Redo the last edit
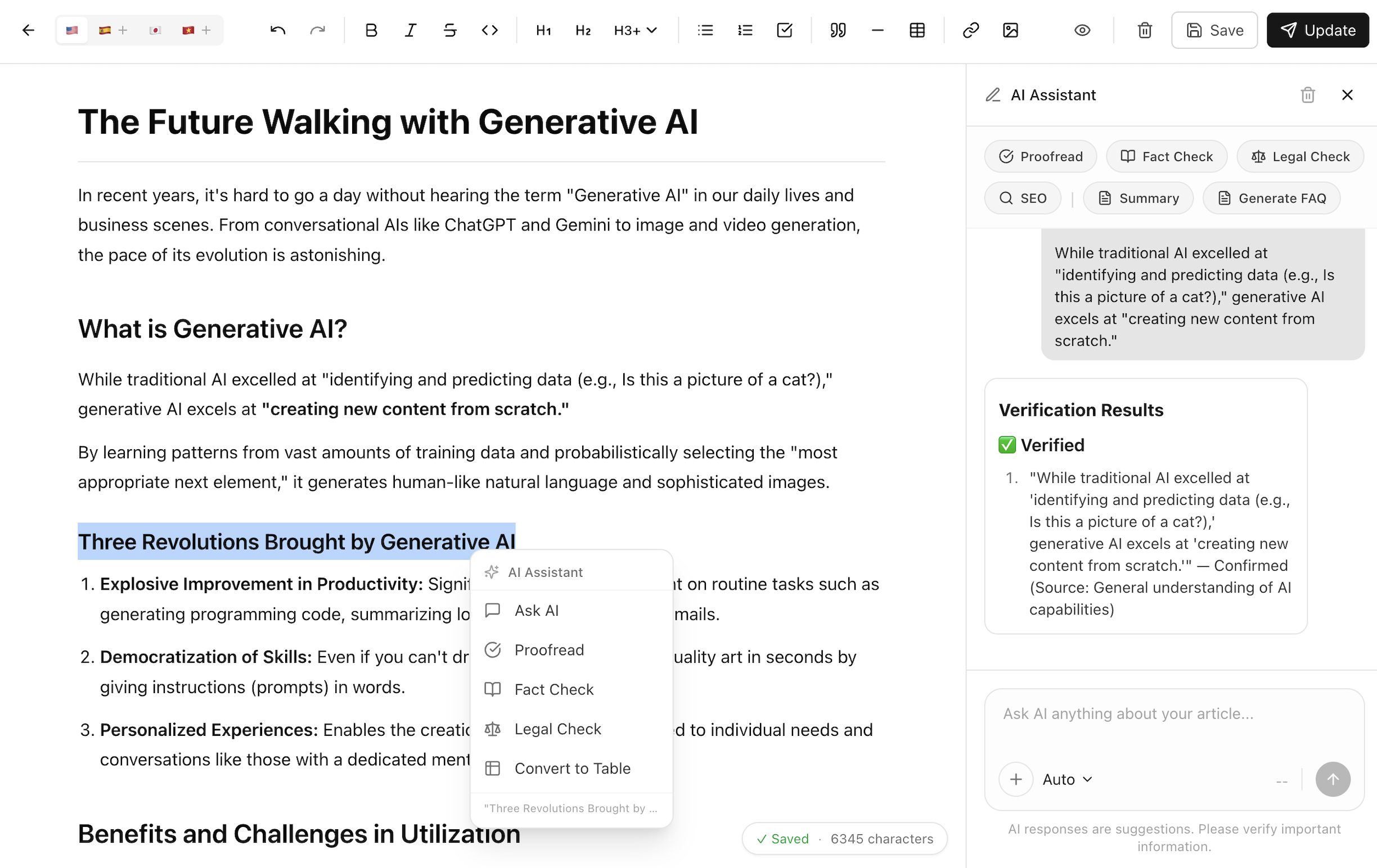 [317, 30]
